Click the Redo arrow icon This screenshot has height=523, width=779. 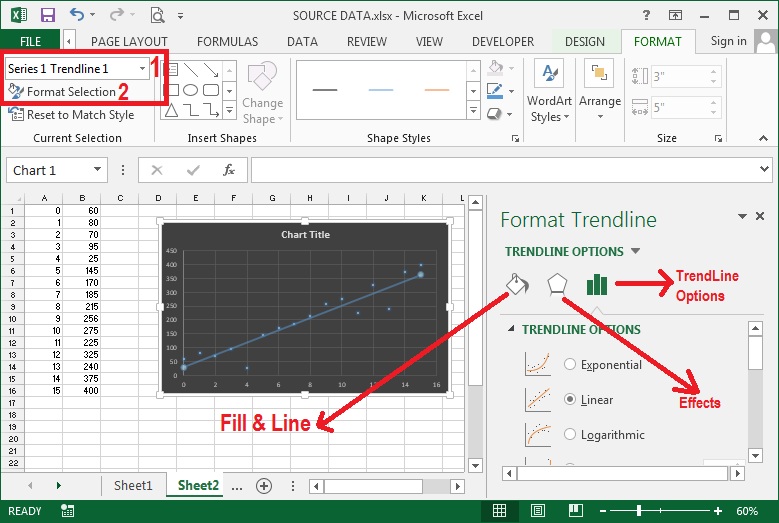point(117,15)
